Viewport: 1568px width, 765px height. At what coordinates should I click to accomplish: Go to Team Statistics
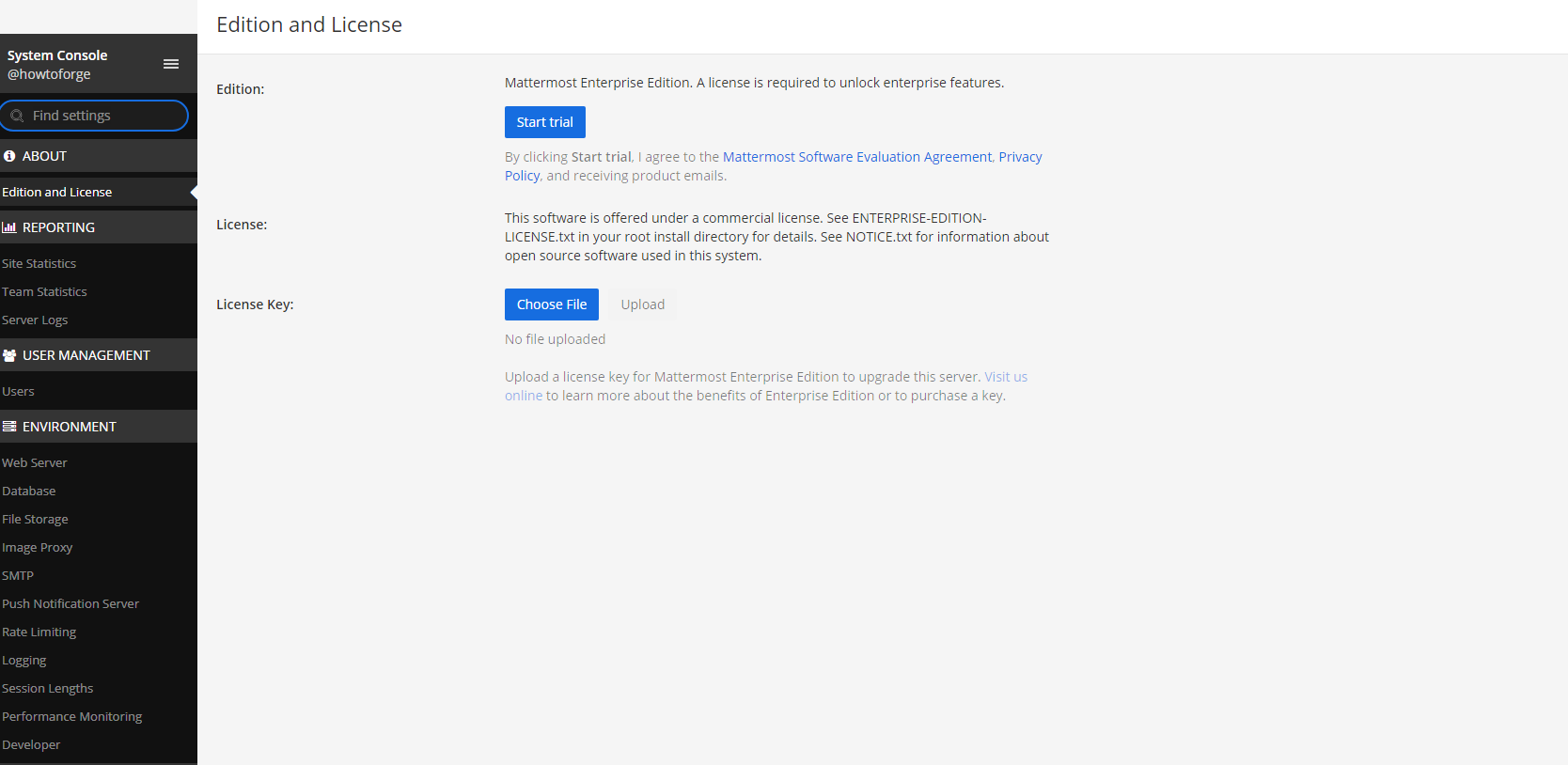point(44,292)
